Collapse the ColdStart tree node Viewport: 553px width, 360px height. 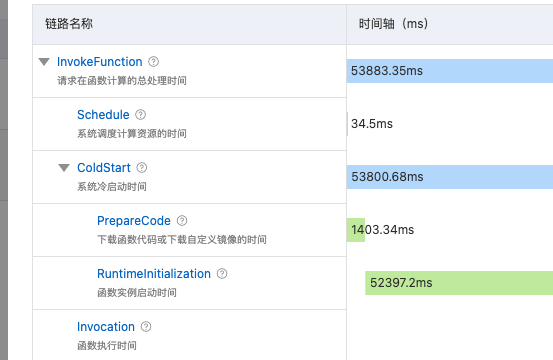click(x=64, y=168)
